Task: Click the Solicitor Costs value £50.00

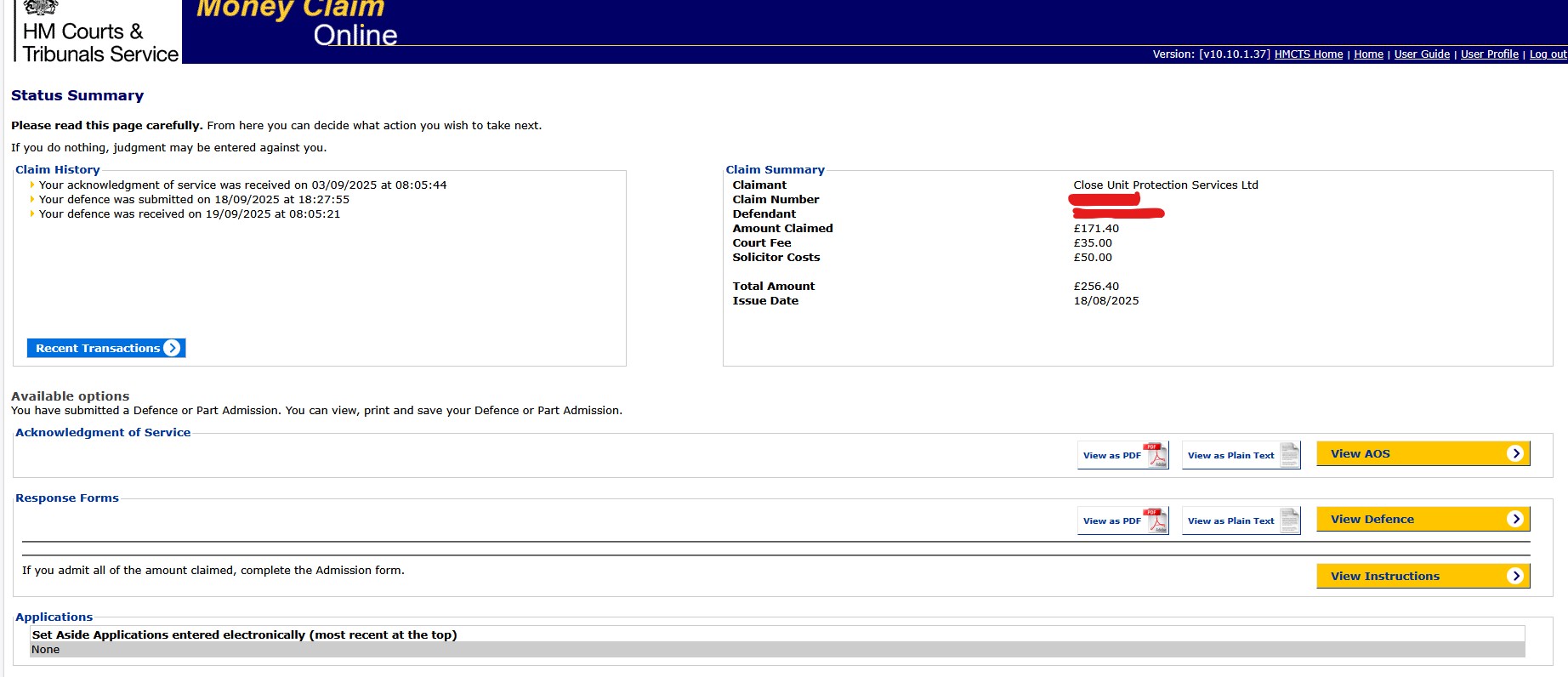Action: pyautogui.click(x=1093, y=257)
